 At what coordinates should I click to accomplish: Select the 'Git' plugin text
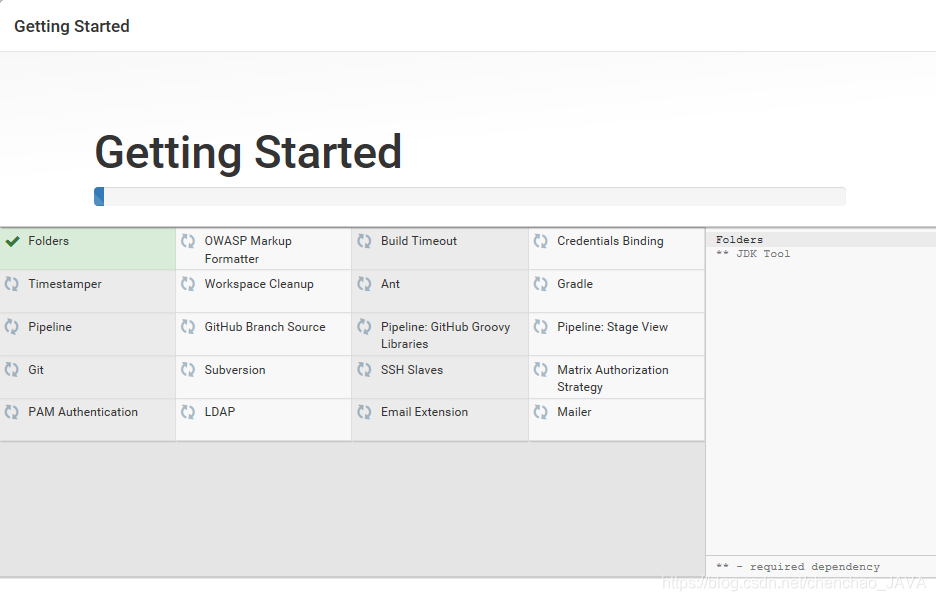click(x=36, y=370)
